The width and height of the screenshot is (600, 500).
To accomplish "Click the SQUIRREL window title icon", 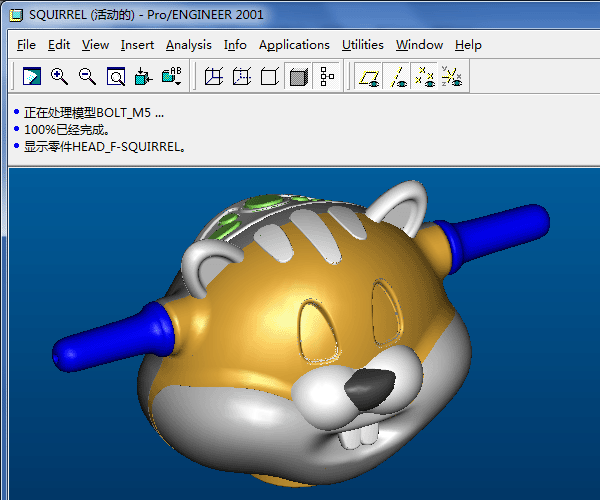I will coord(16,15).
